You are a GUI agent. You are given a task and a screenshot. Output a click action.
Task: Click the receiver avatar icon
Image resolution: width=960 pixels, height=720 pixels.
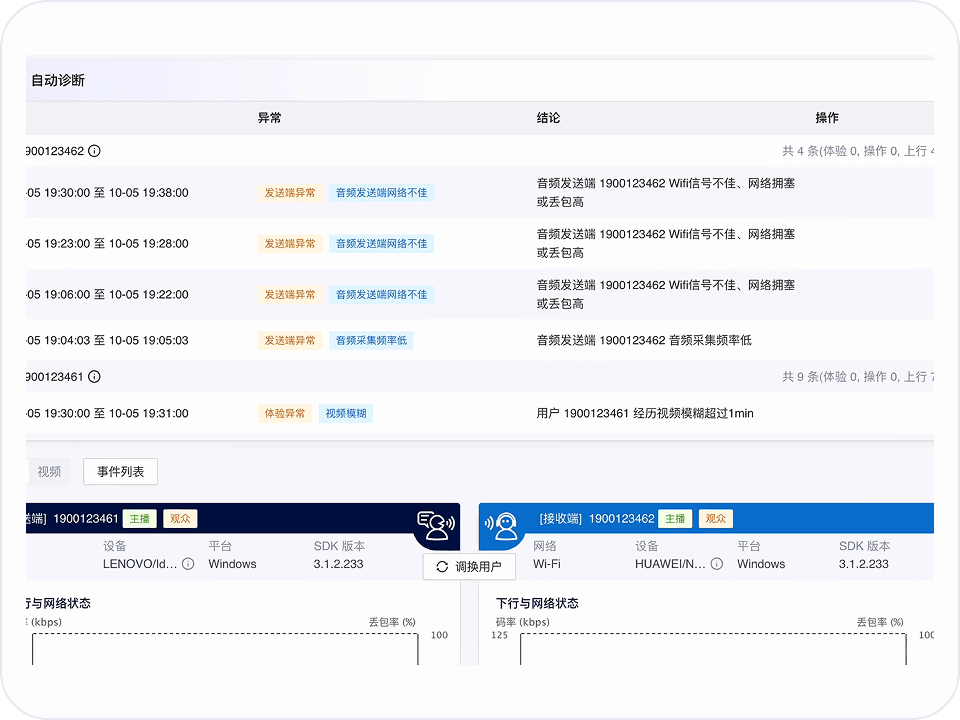click(x=501, y=526)
